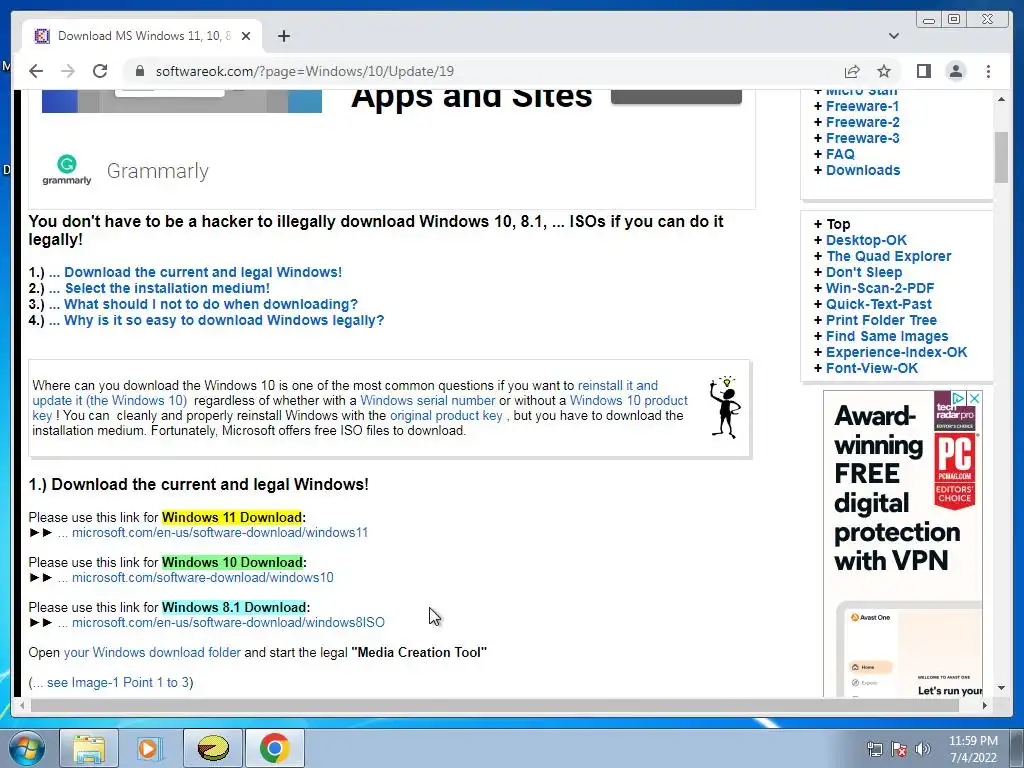Click horizontal scrollbar right arrow

985,705
